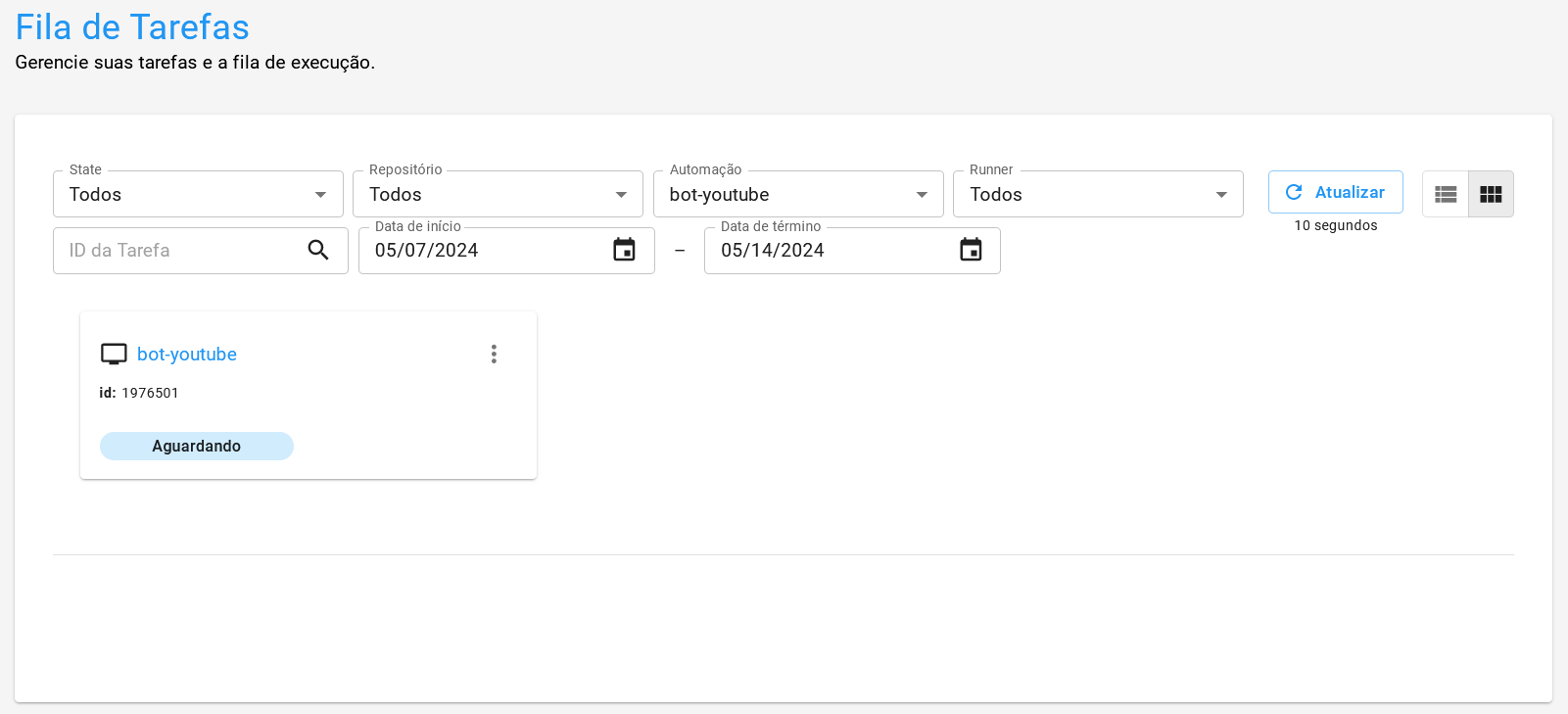
Task: Open the Data de término calendar picker
Action: [x=971, y=251]
